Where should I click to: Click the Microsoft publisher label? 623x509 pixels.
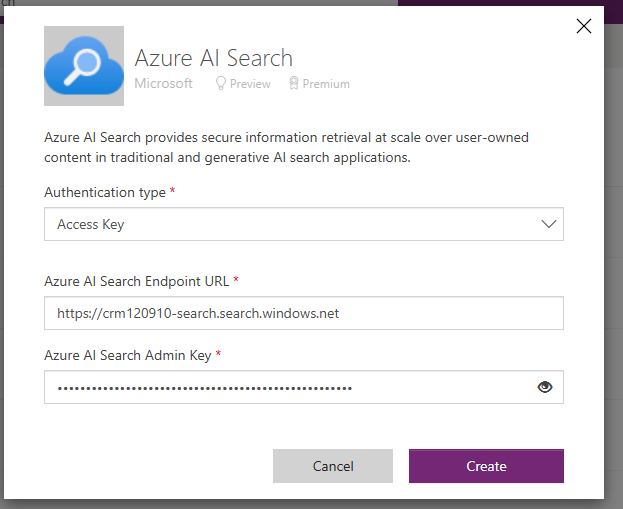[x=163, y=83]
